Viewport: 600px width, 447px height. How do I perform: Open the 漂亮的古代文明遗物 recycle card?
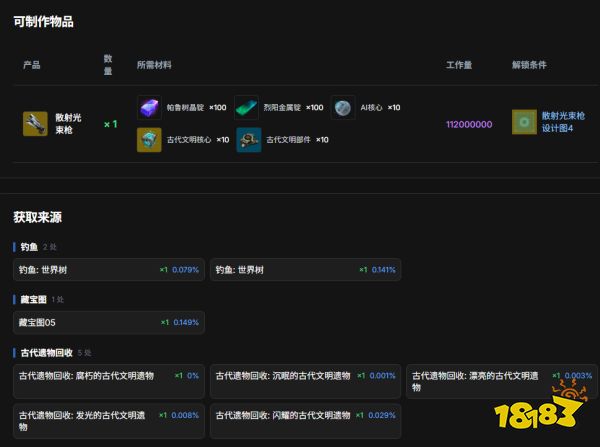pyautogui.click(x=502, y=382)
